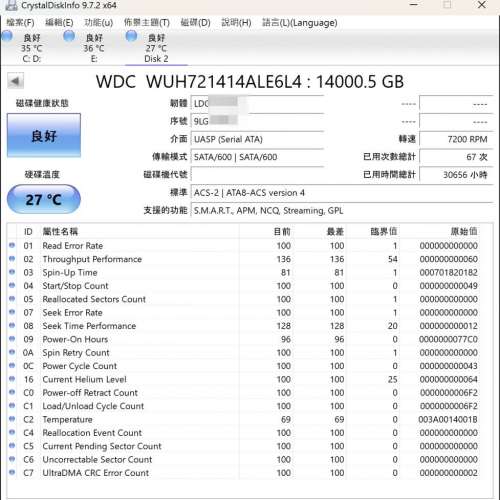
Task: Click the blue 良好 health status button
Action: coord(44,135)
